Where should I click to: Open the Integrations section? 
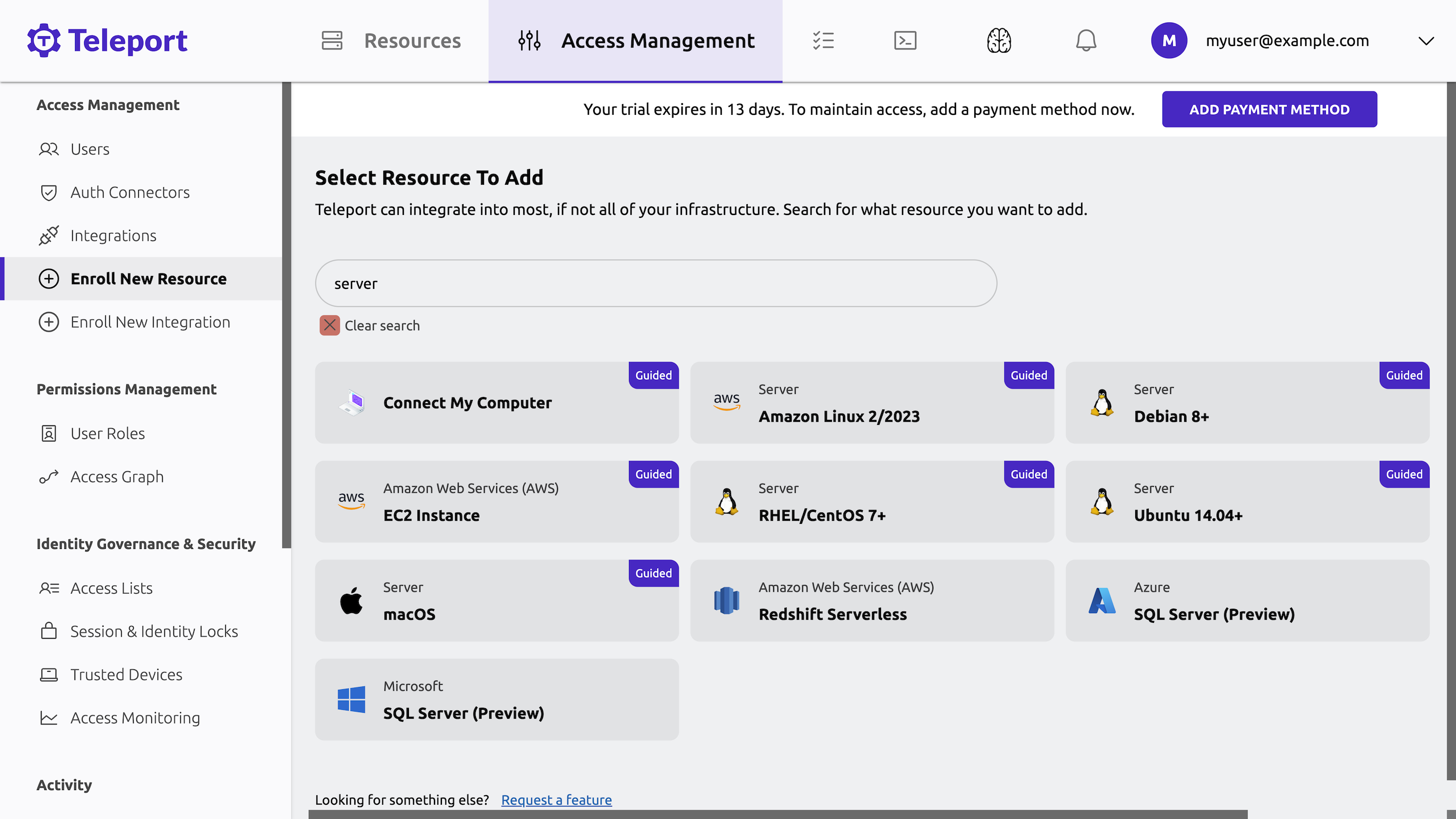pos(113,235)
